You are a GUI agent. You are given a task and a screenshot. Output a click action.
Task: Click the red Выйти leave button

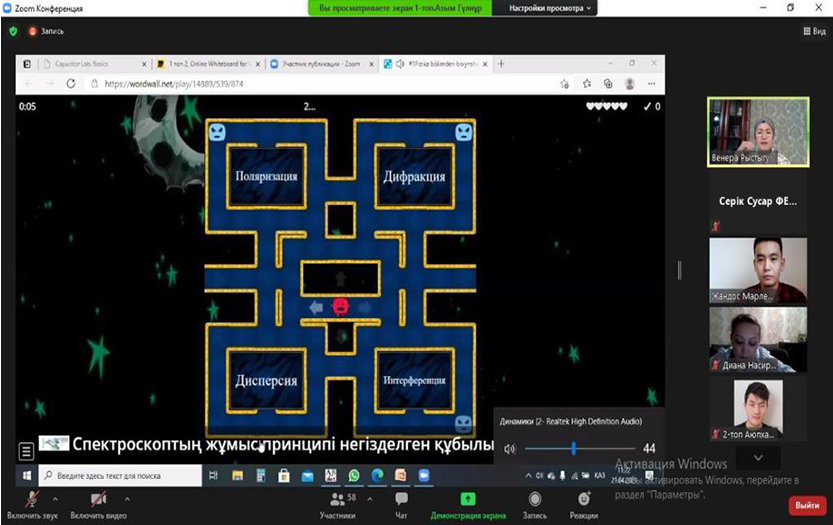[x=807, y=505]
